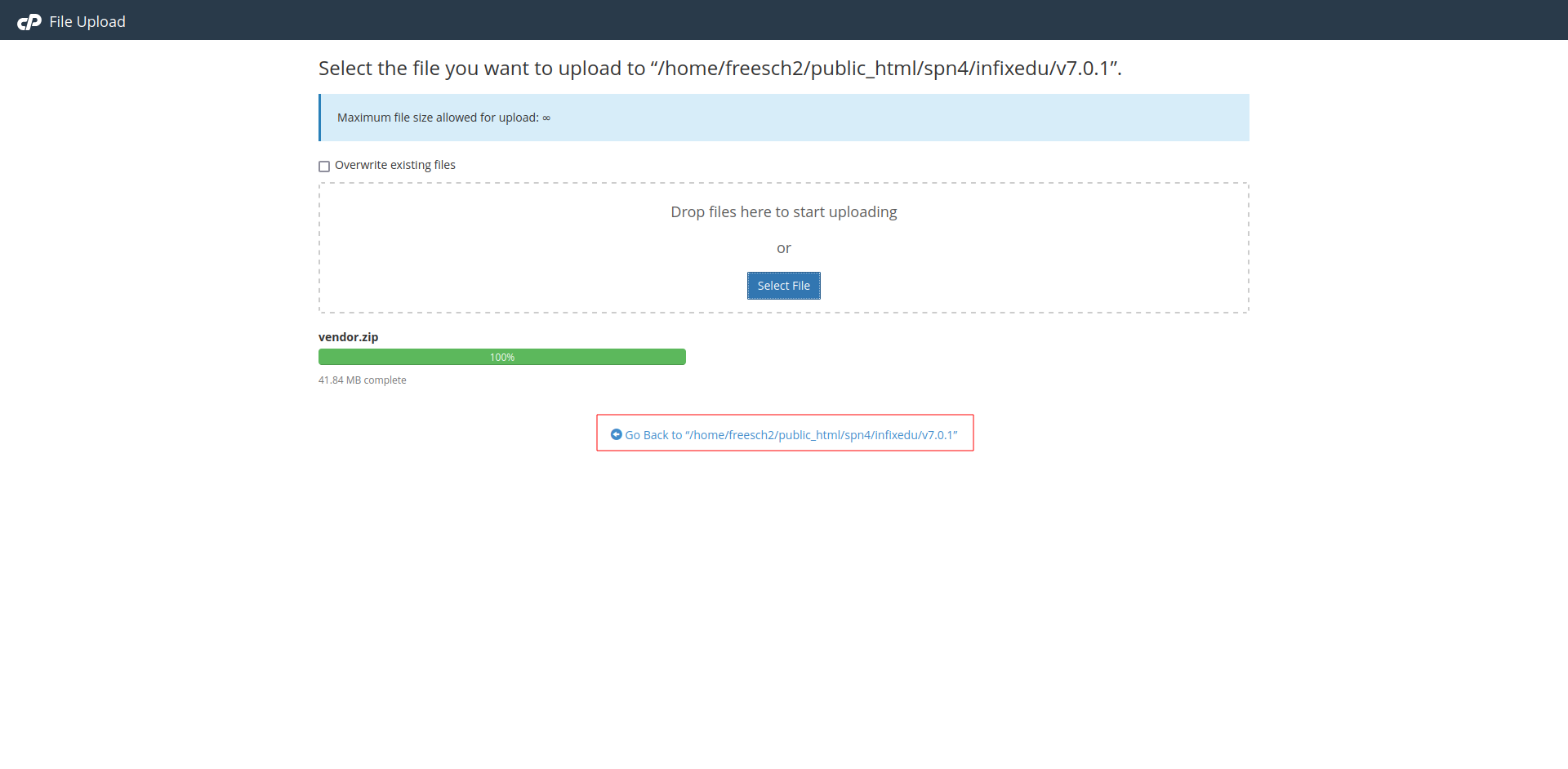This screenshot has height=769, width=1568.
Task: Click the vendor.zip file name
Action: click(x=348, y=337)
